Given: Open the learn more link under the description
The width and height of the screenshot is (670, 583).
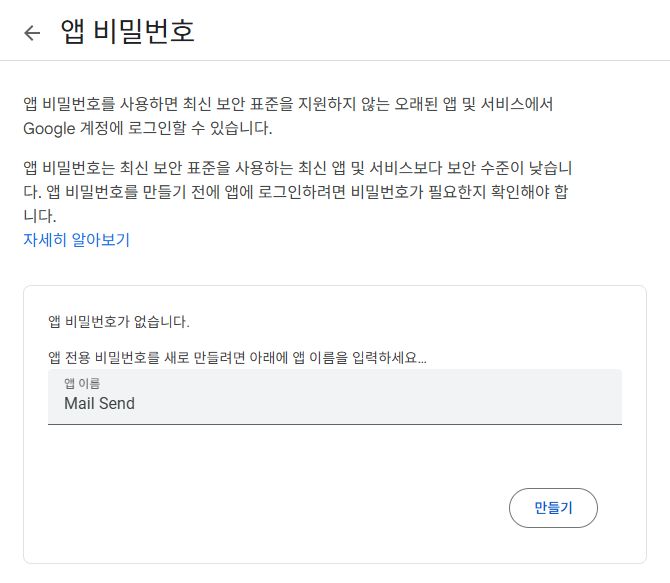Looking at the screenshot, I should (77, 240).
